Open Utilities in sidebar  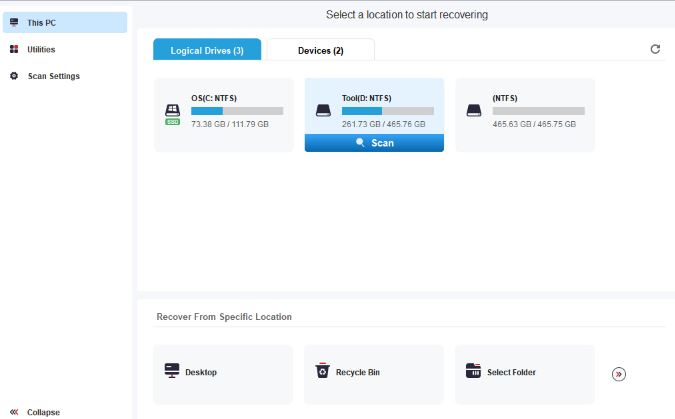click(x=41, y=50)
